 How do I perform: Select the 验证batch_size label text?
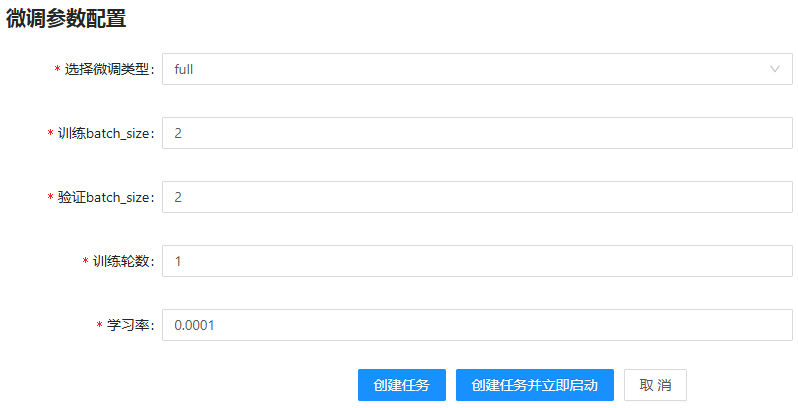(x=106, y=197)
